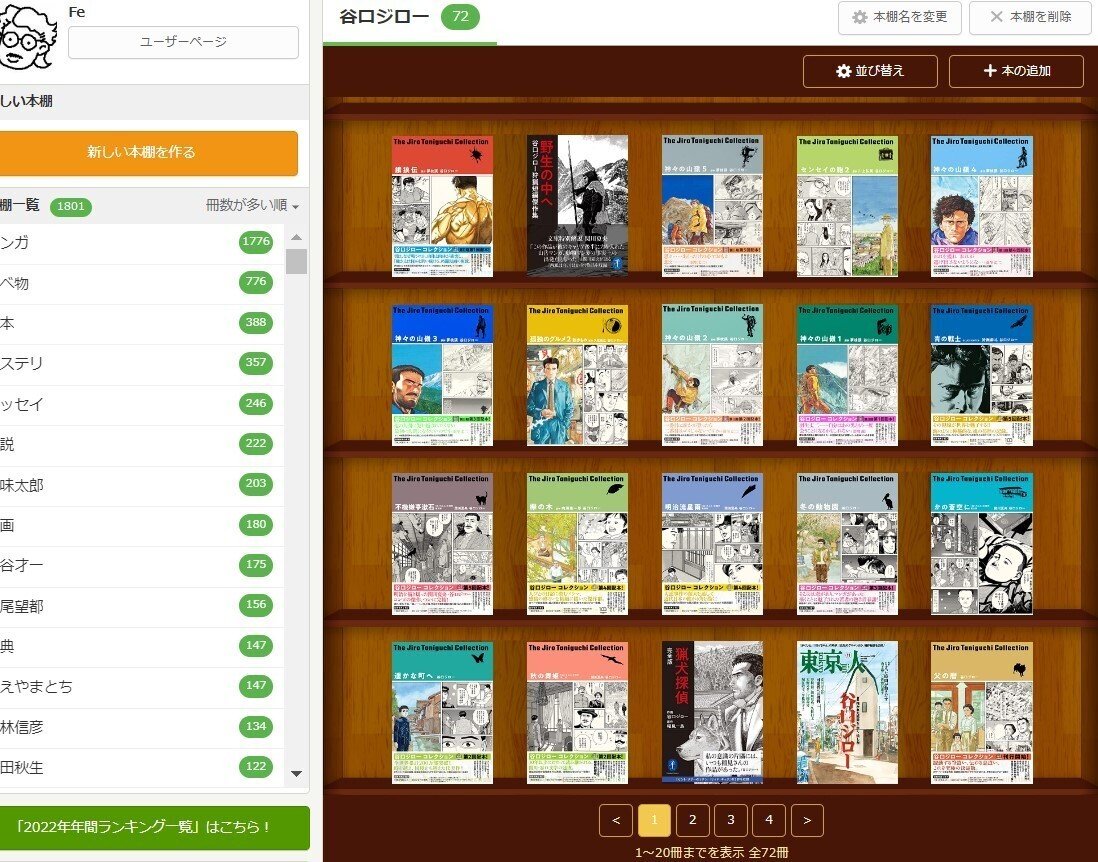Click 本棚を削除 delete shelf button

pyautogui.click(x=1030, y=18)
